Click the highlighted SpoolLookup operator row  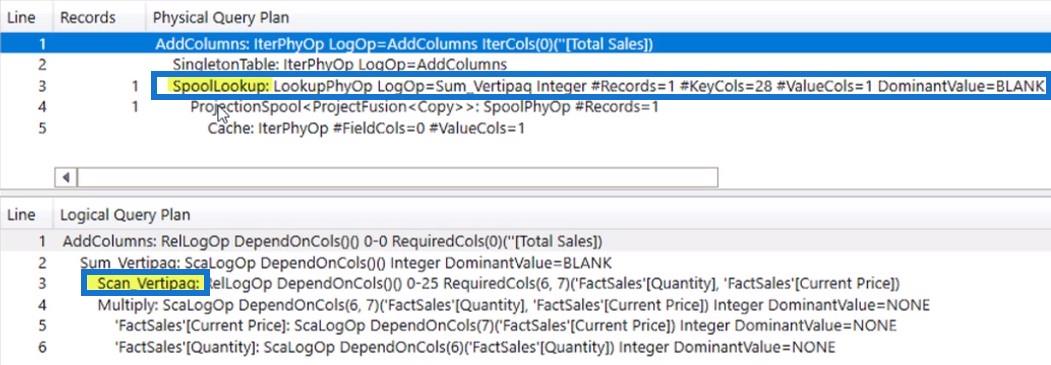(x=599, y=86)
